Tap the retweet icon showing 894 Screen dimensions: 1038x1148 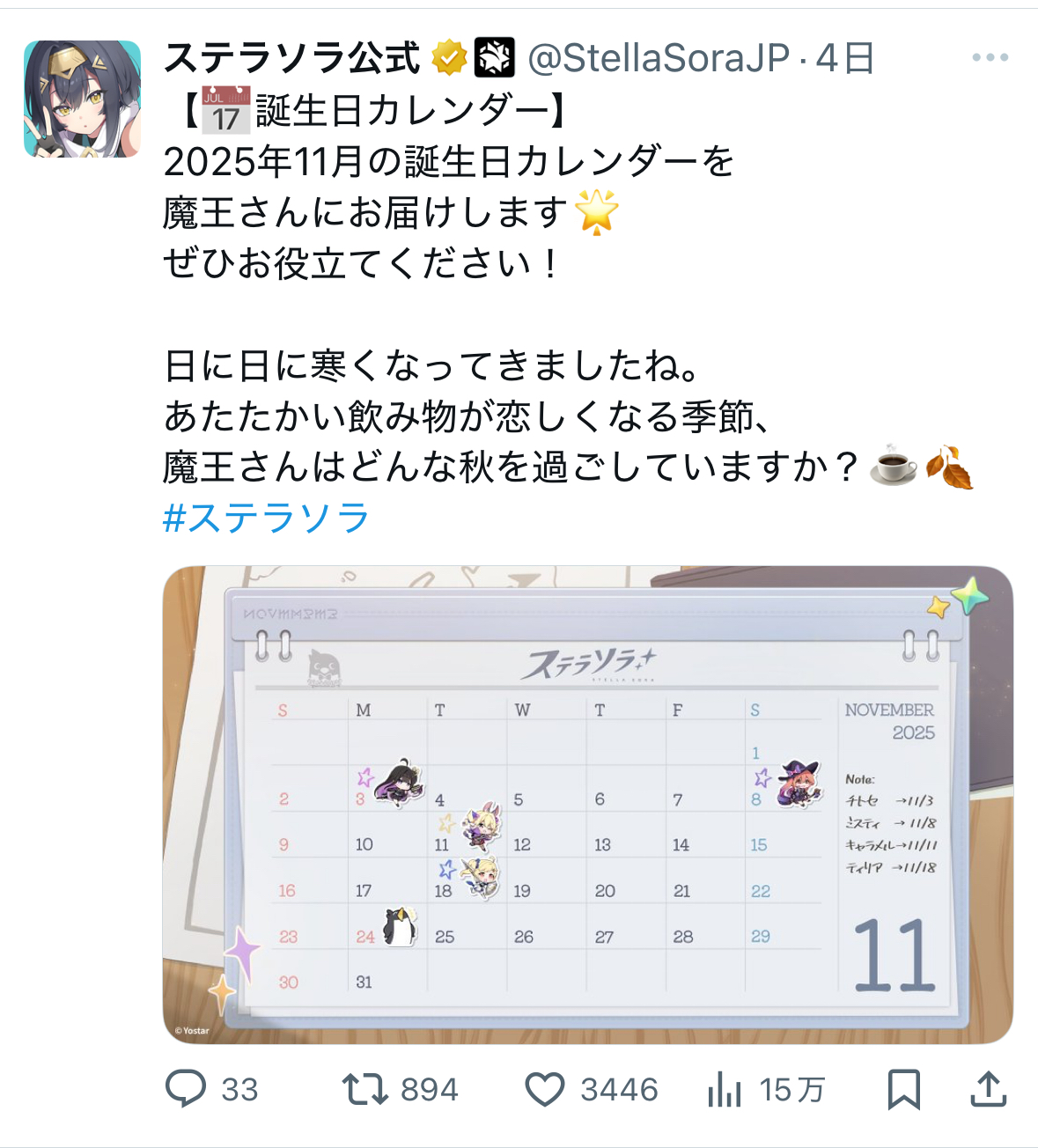coord(365,1089)
